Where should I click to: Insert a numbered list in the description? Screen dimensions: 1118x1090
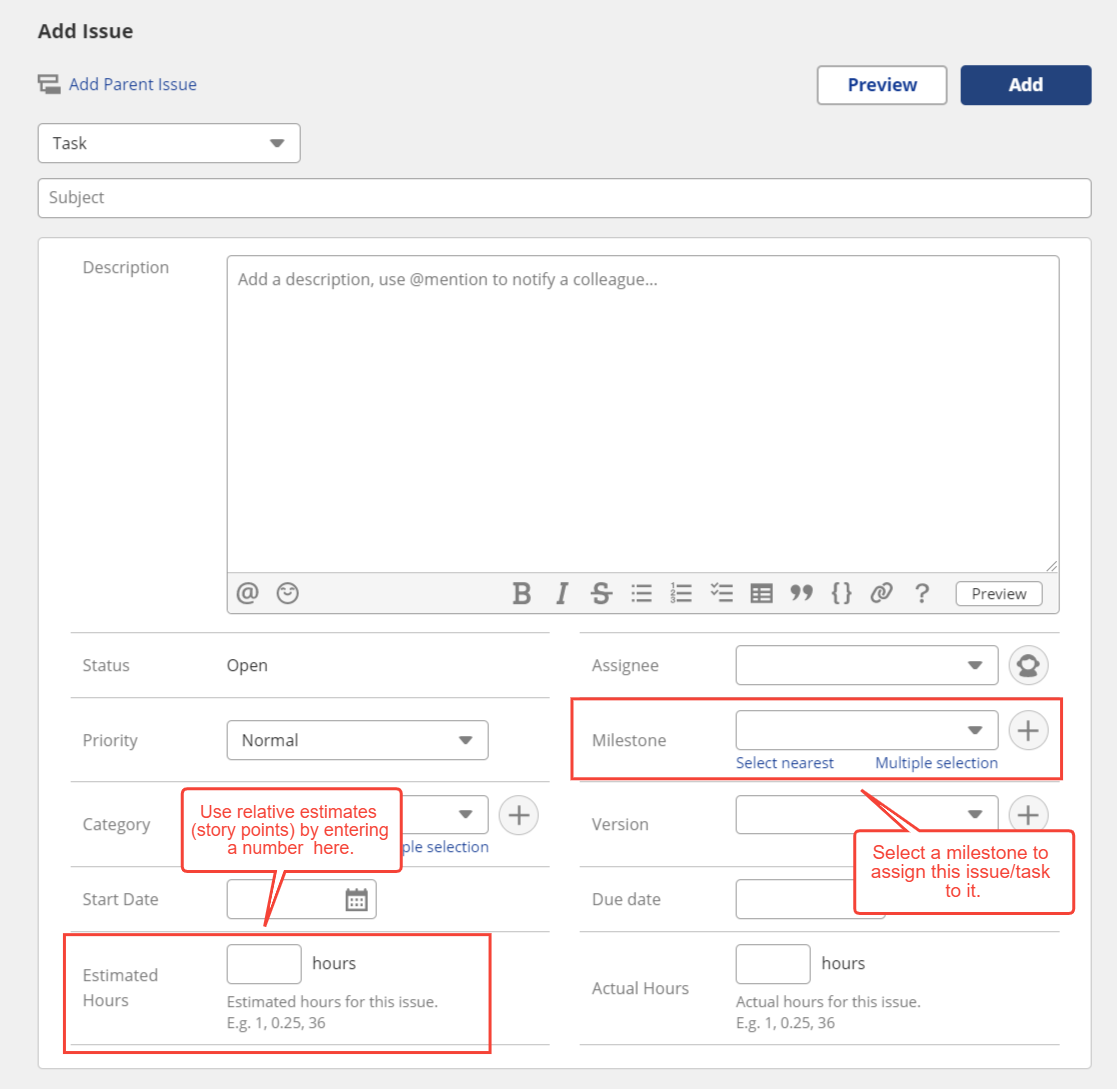click(x=681, y=593)
